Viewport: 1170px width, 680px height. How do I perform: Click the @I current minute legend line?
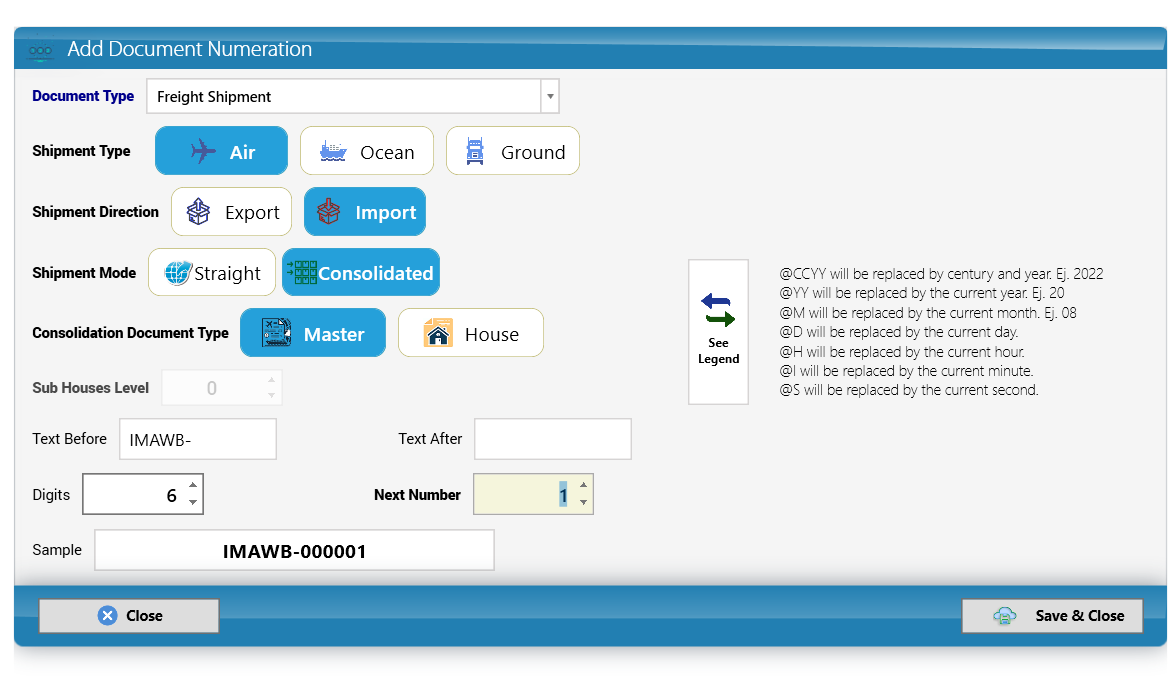coord(906,371)
